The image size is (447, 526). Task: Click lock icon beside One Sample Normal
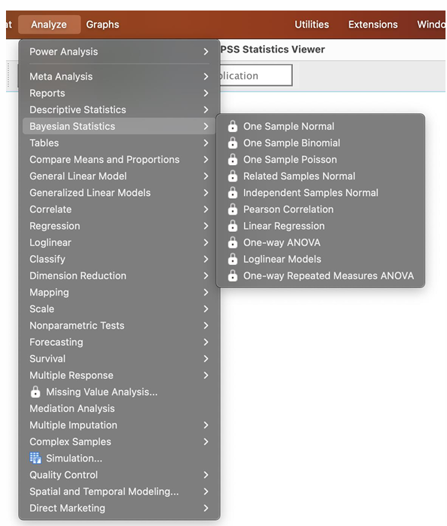[232, 126]
